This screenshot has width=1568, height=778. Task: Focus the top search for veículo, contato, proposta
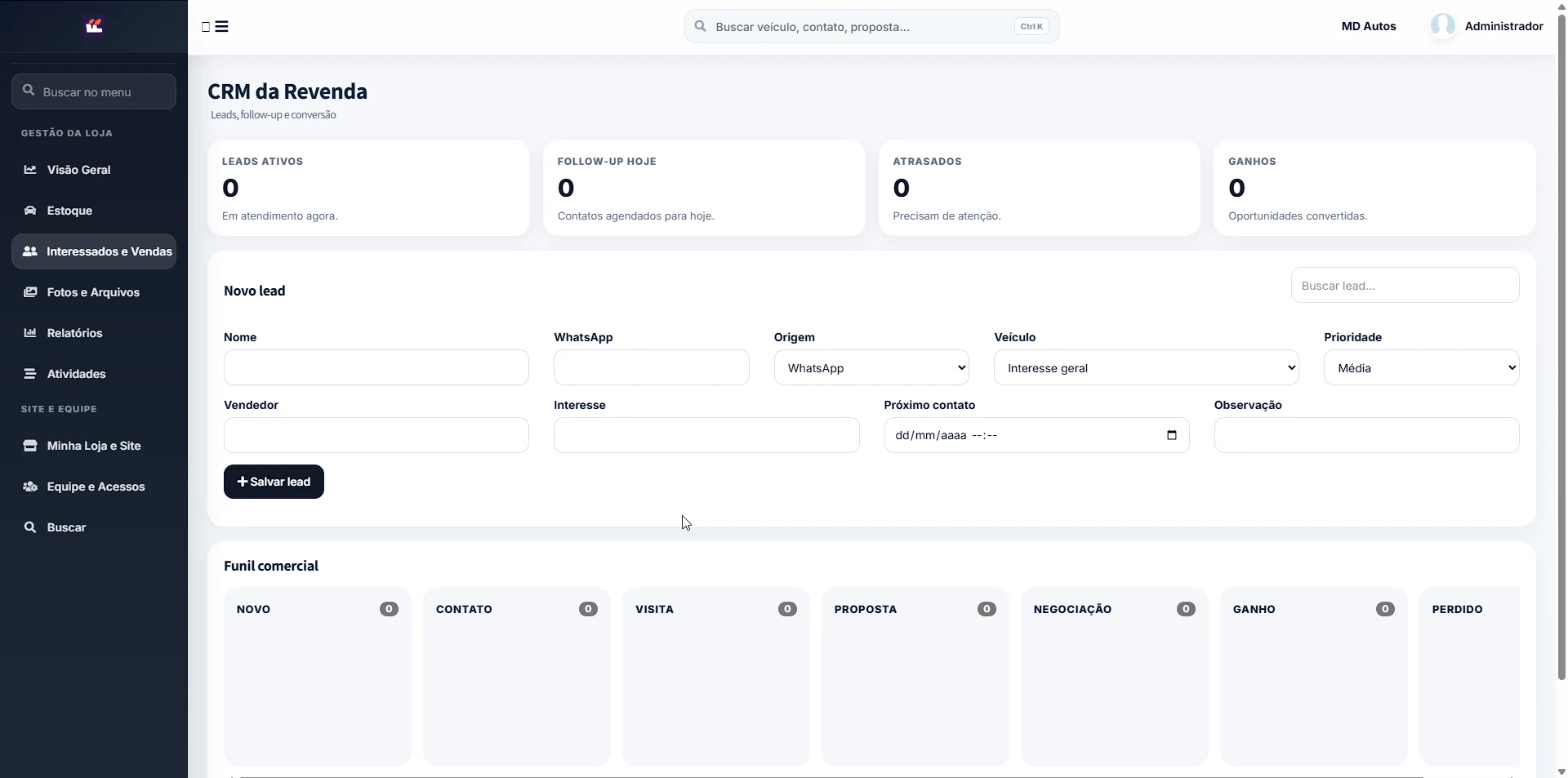(872, 26)
